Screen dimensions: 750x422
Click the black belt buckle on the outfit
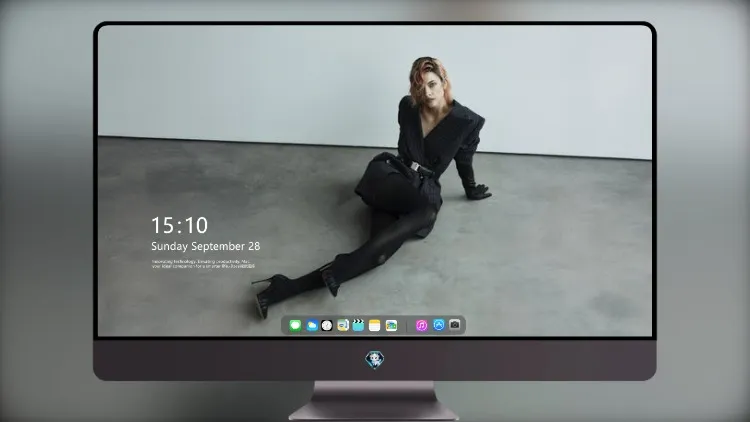[x=417, y=167]
